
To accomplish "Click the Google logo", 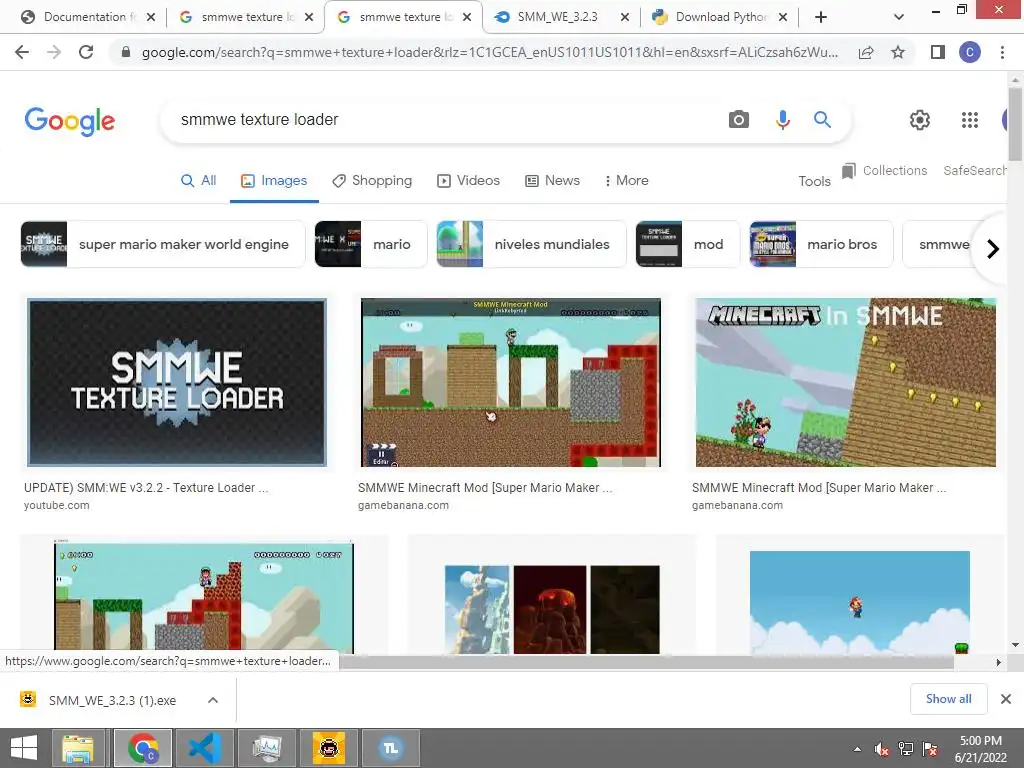I will (70, 121).
